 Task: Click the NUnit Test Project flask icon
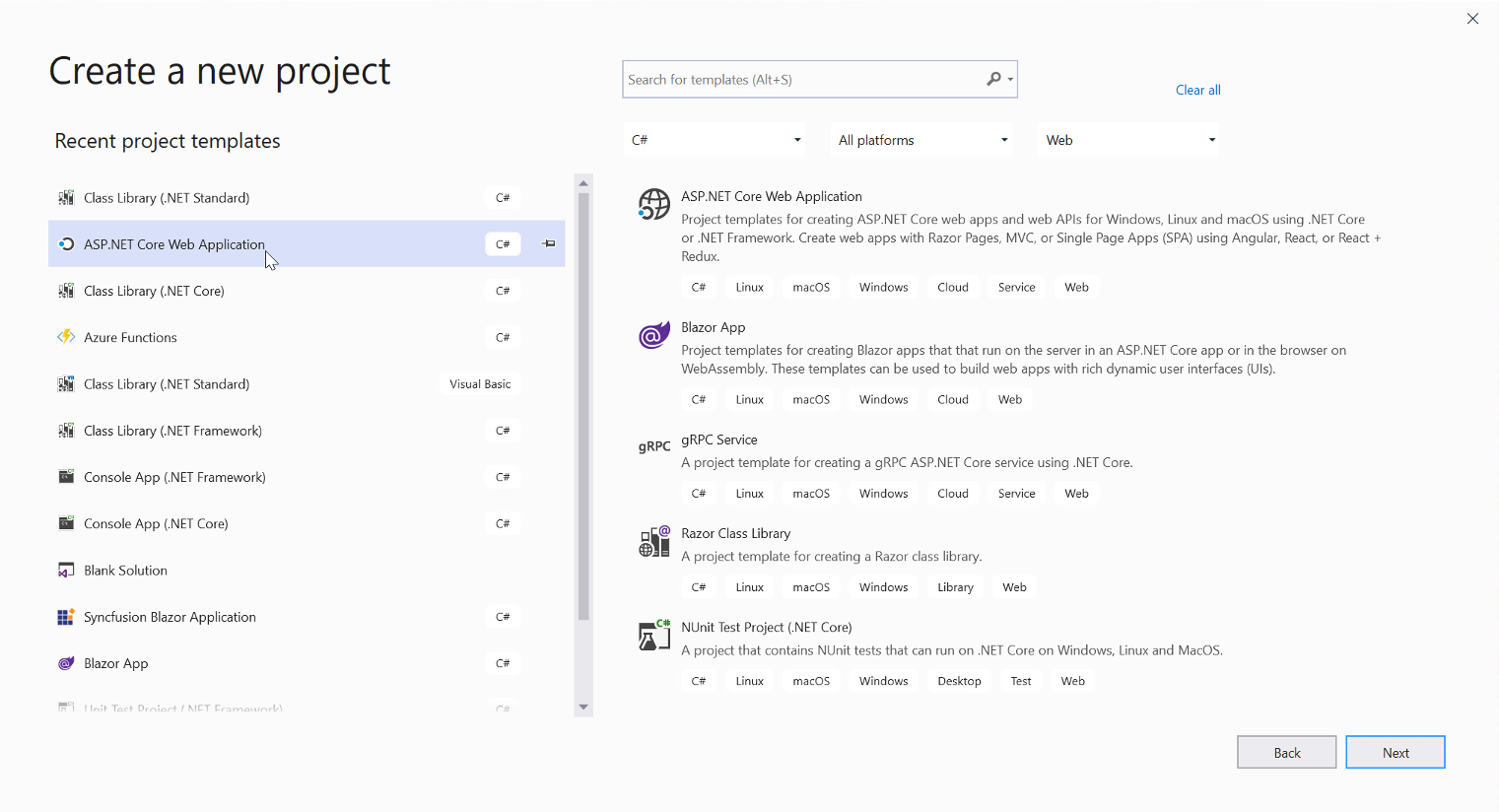[x=653, y=636]
